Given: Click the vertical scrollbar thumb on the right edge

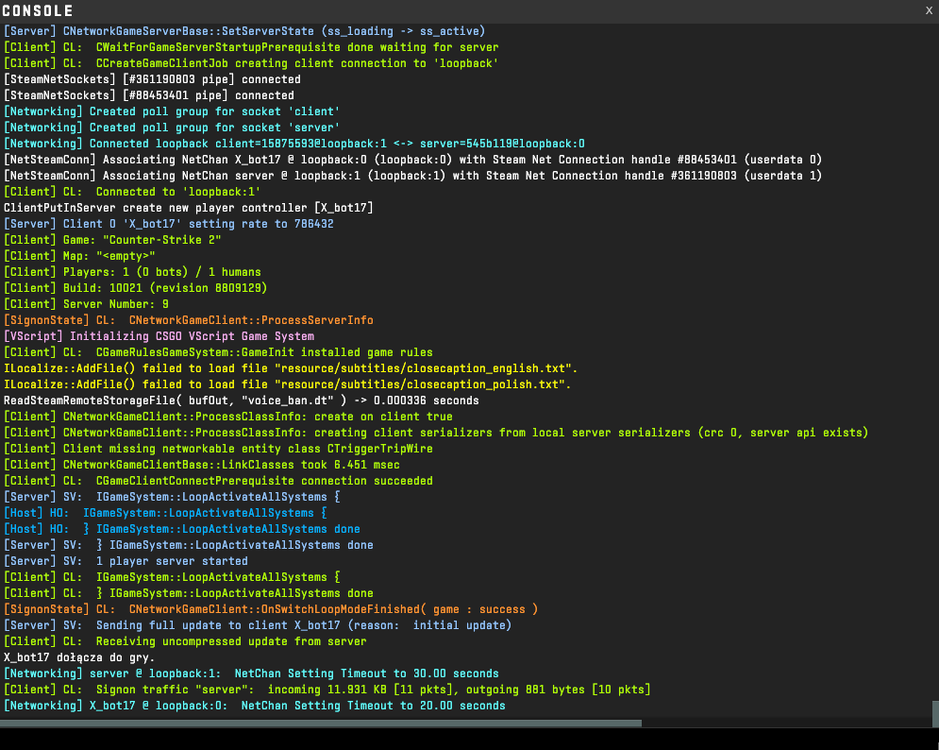Looking at the screenshot, I should (935, 713).
